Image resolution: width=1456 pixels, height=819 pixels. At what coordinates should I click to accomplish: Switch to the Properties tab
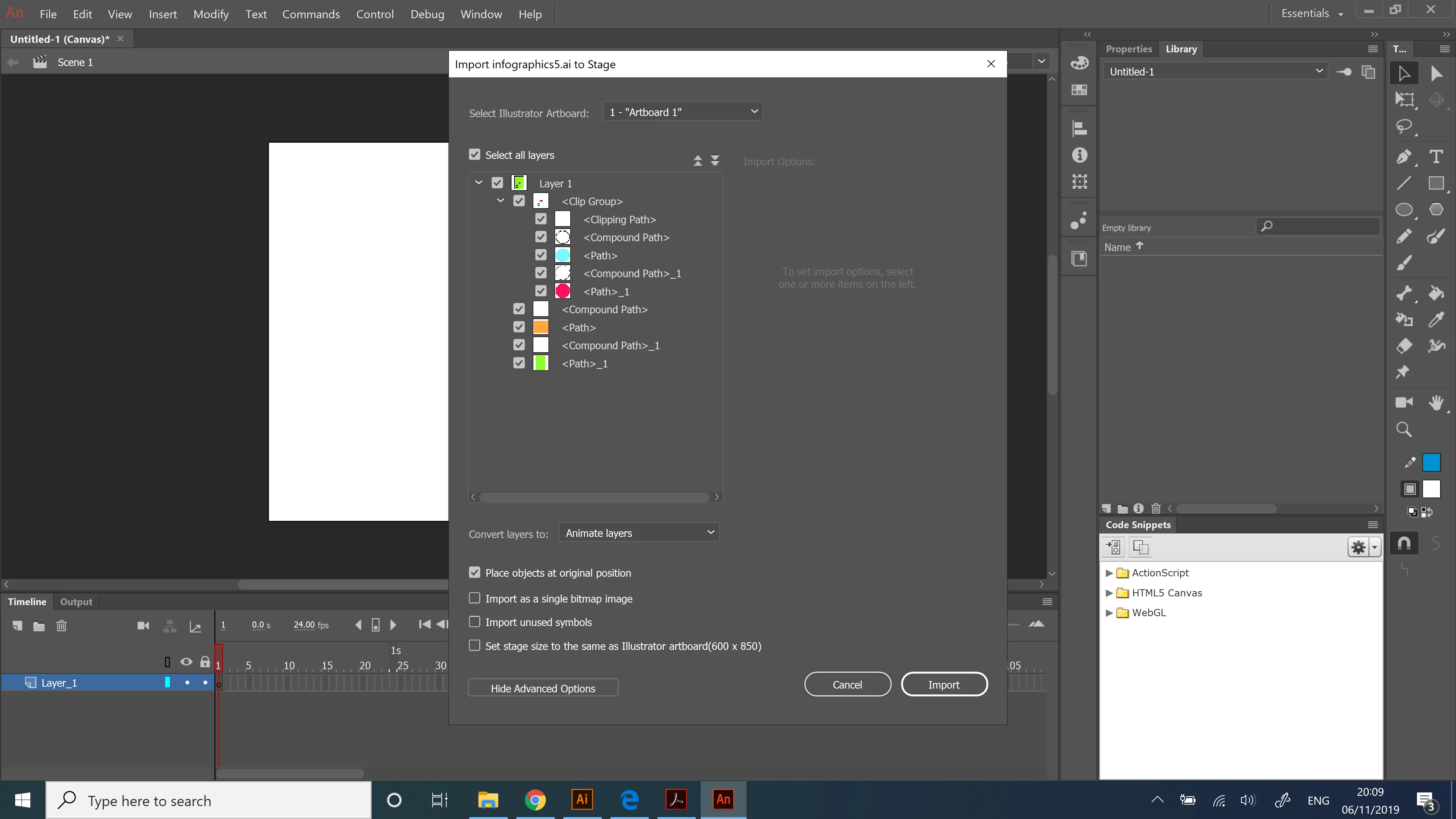[x=1128, y=49]
